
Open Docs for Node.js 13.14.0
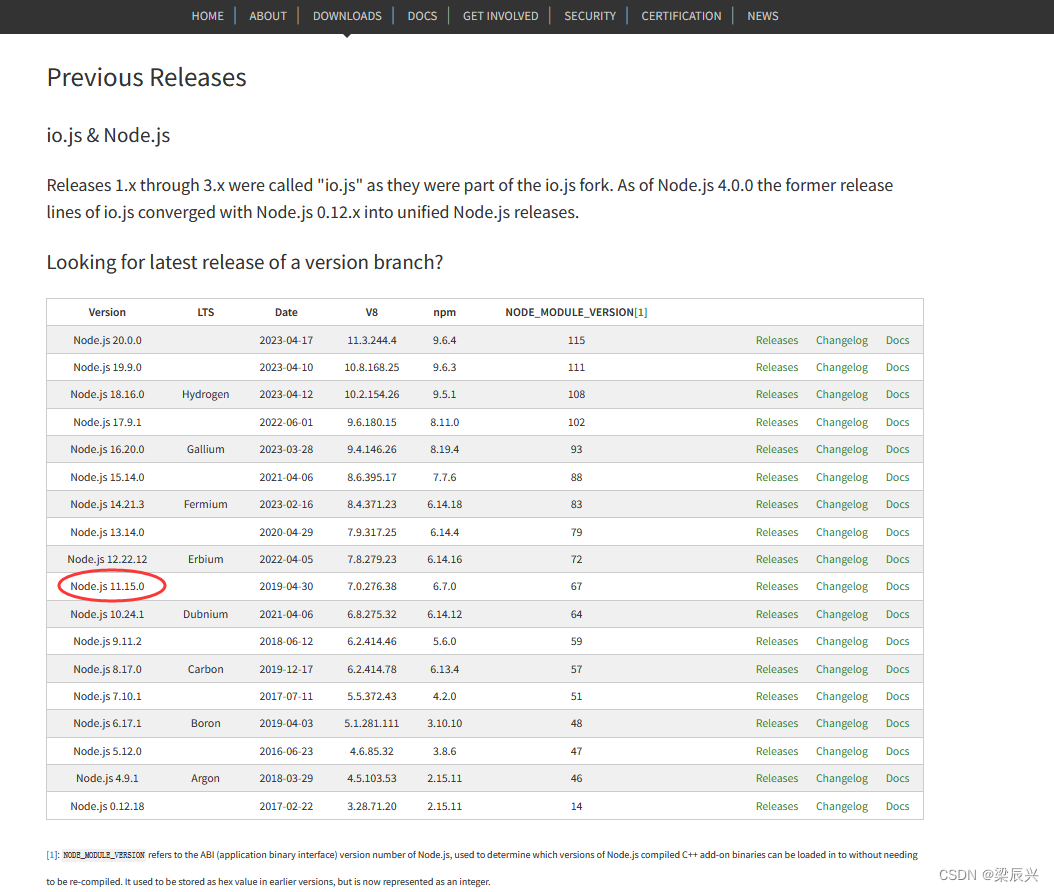tap(897, 532)
